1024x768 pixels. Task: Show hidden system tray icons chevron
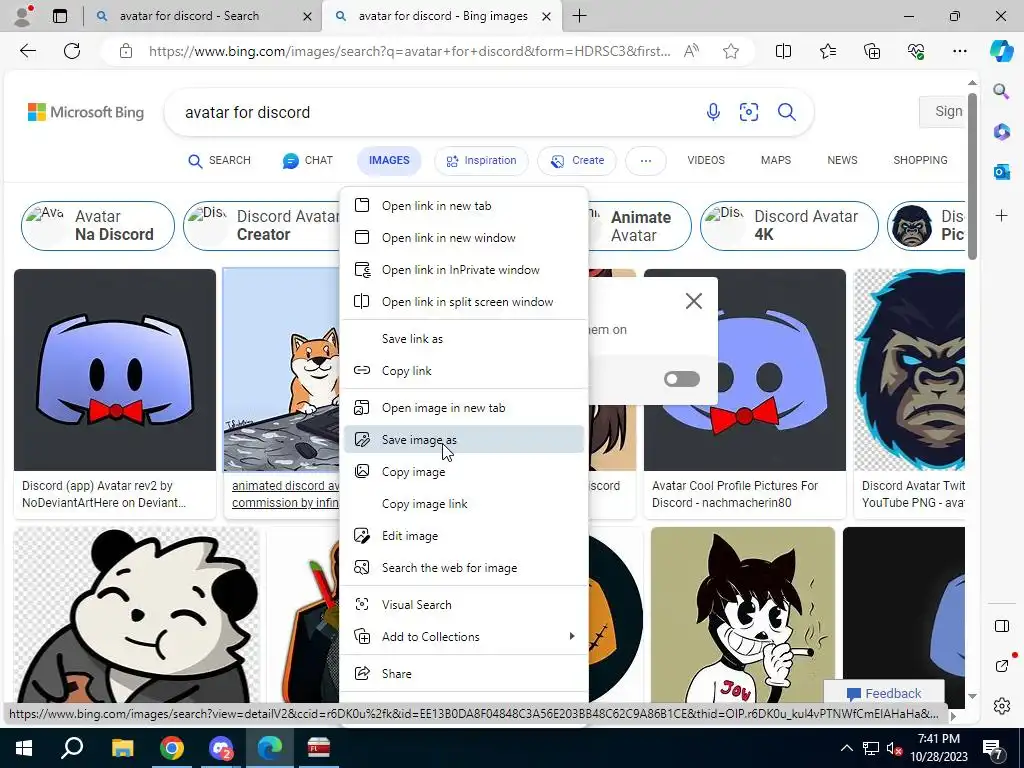pos(846,748)
